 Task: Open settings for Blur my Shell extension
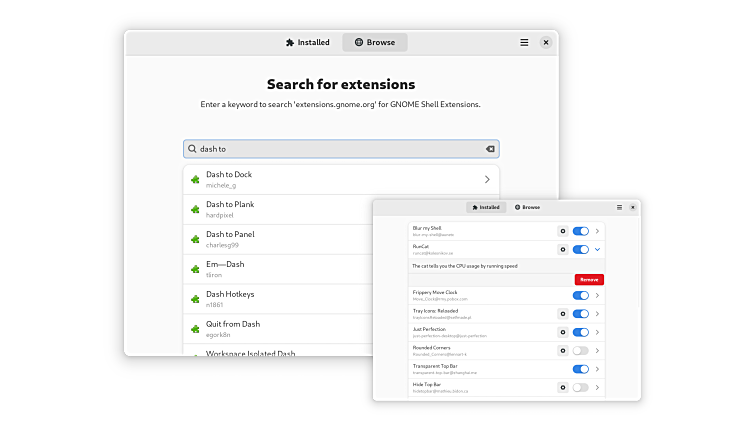pyautogui.click(x=563, y=231)
